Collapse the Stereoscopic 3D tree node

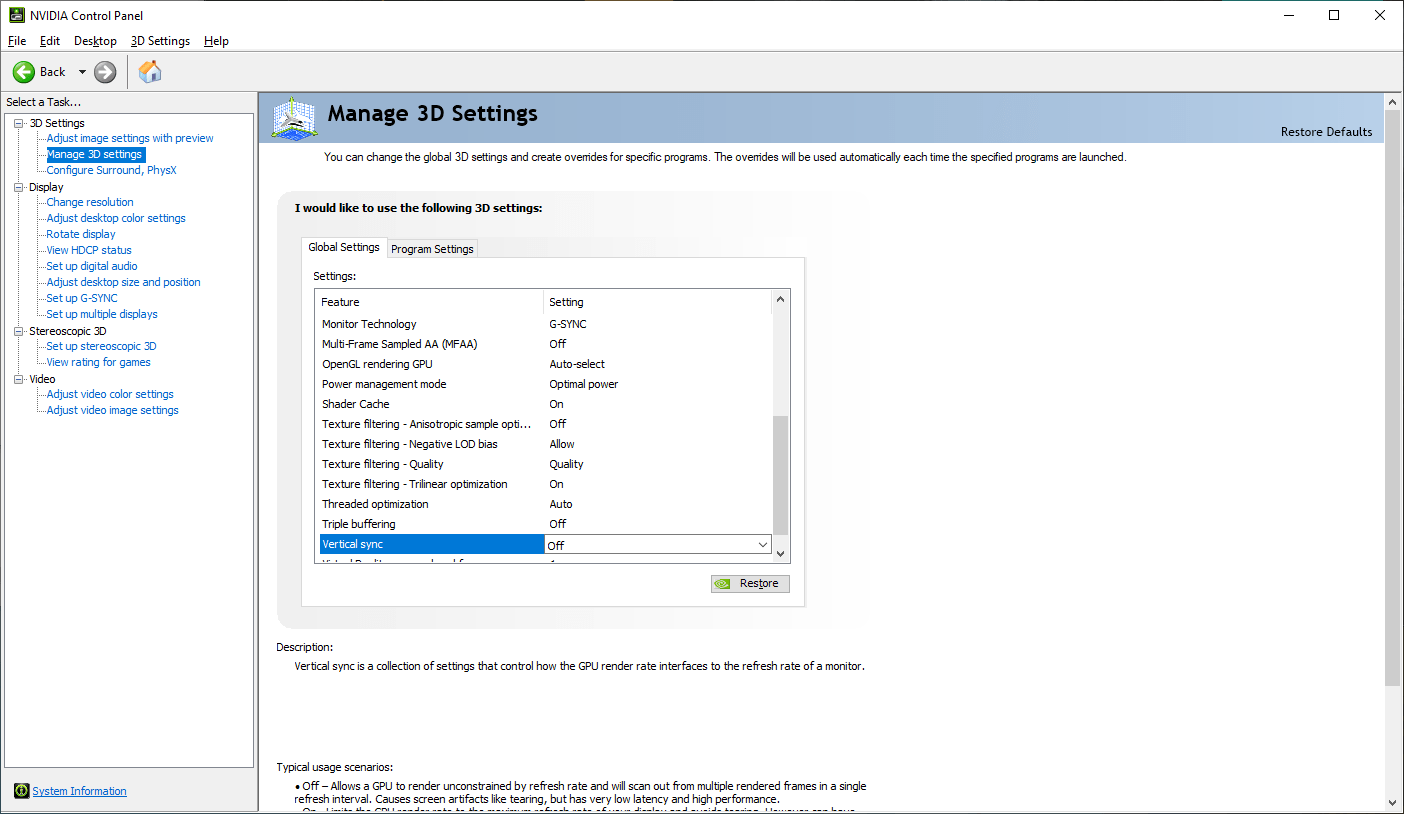click(19, 331)
